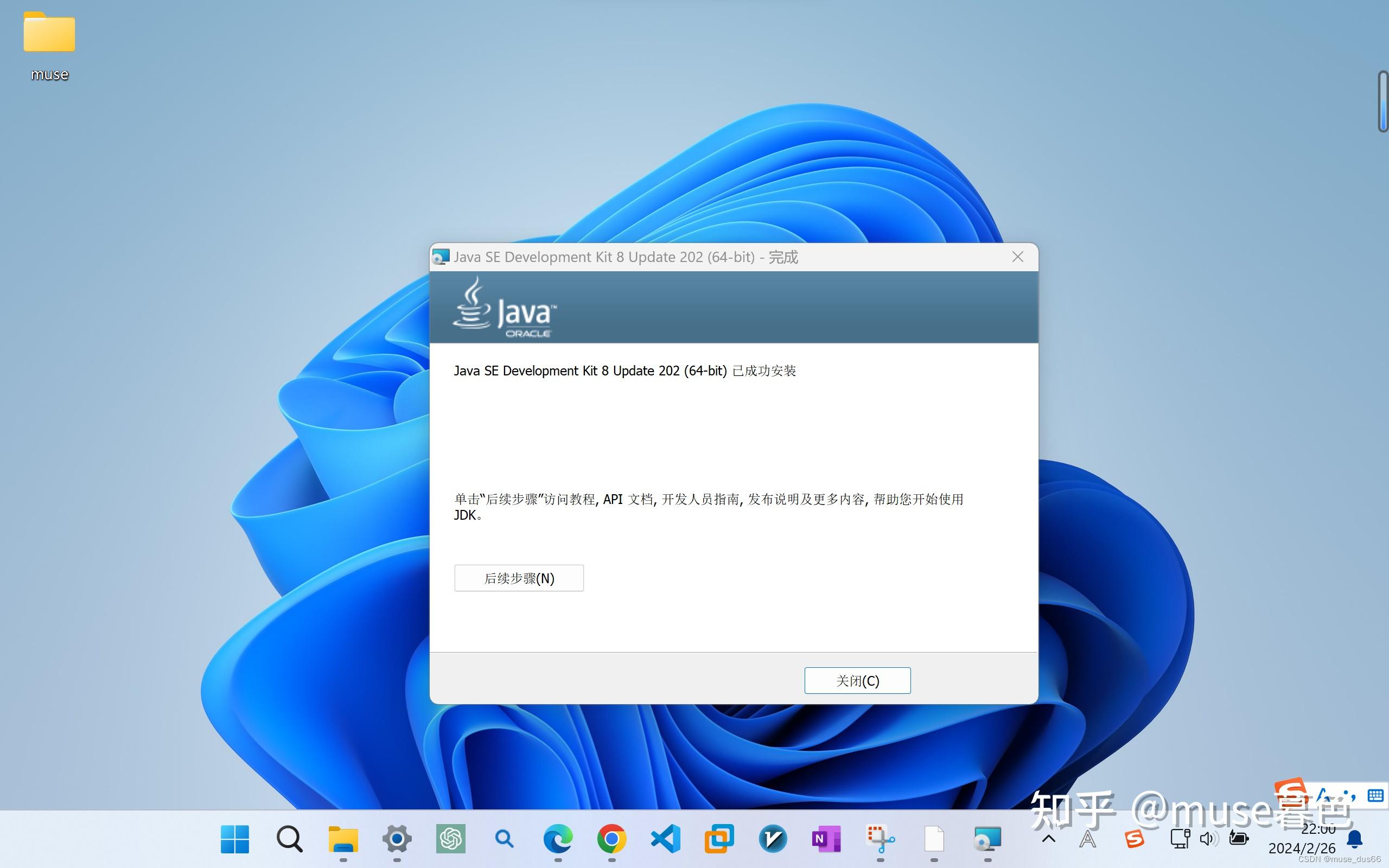Open the V2rayN client from the taskbar
1389x868 pixels.
[x=772, y=838]
